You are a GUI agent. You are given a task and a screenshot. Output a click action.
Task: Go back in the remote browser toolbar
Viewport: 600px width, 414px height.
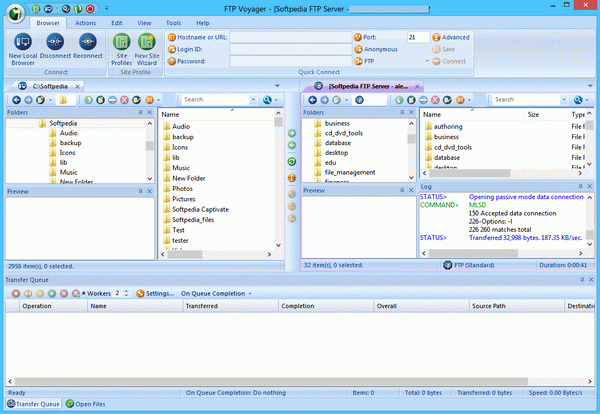coord(313,100)
